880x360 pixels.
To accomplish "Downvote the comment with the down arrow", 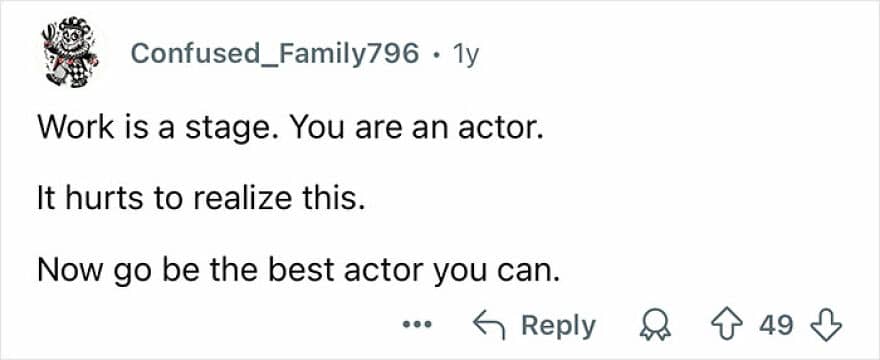I will (x=823, y=325).
